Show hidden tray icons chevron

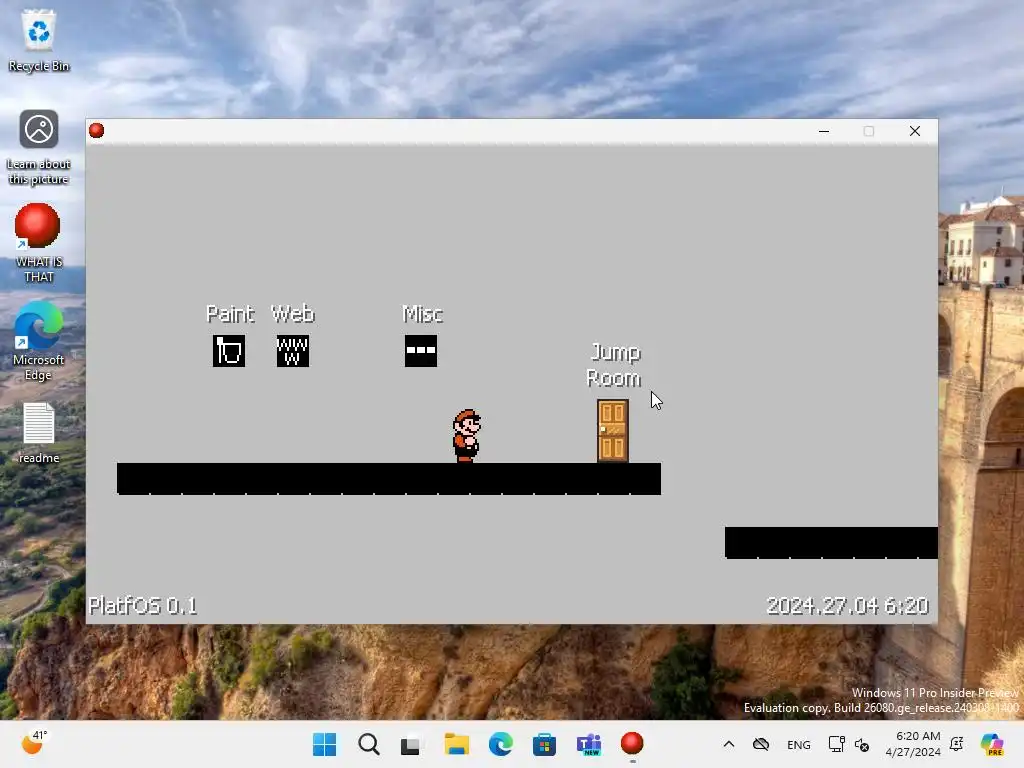(x=729, y=744)
